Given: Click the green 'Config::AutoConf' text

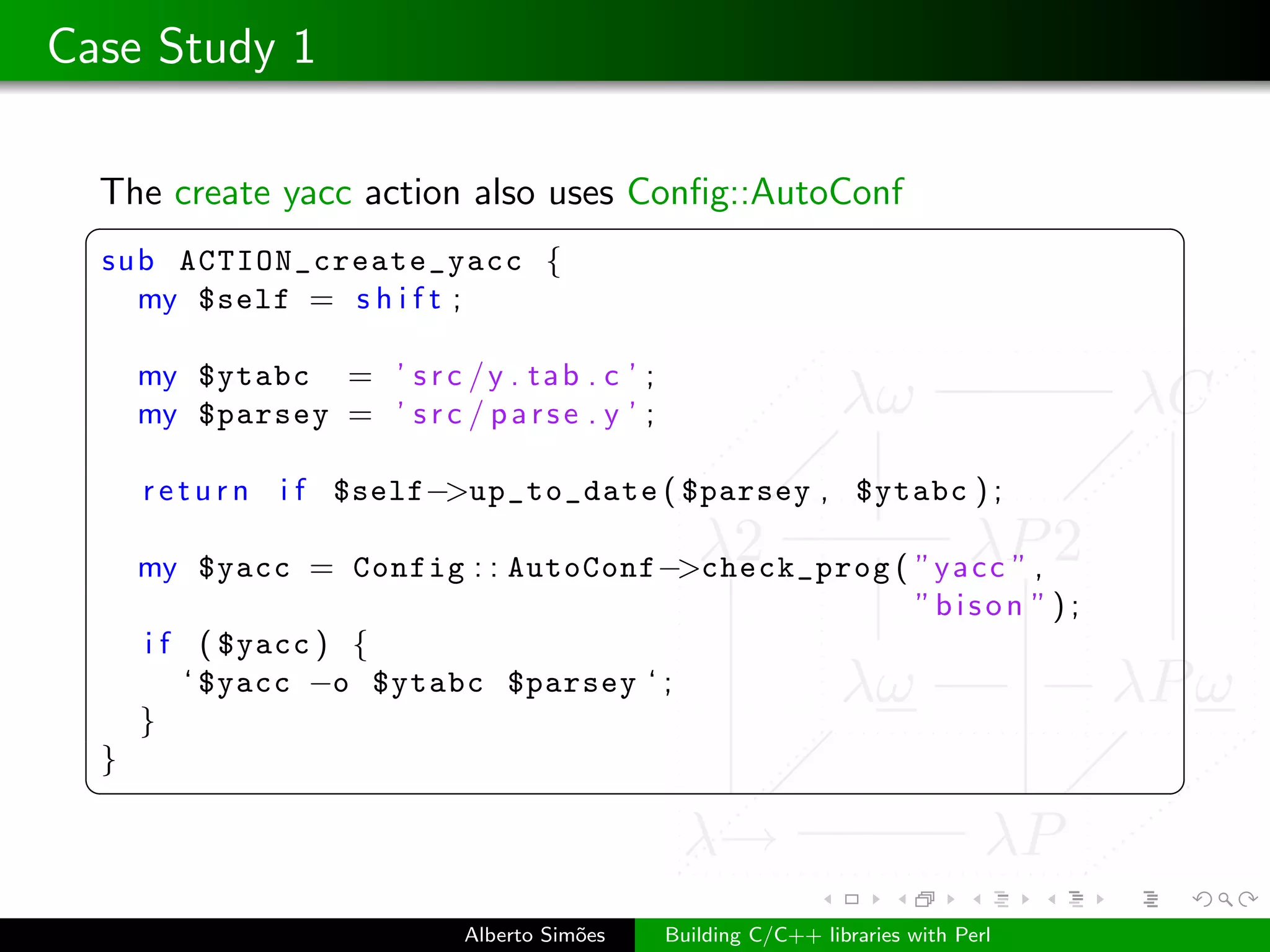Looking at the screenshot, I should [765, 192].
